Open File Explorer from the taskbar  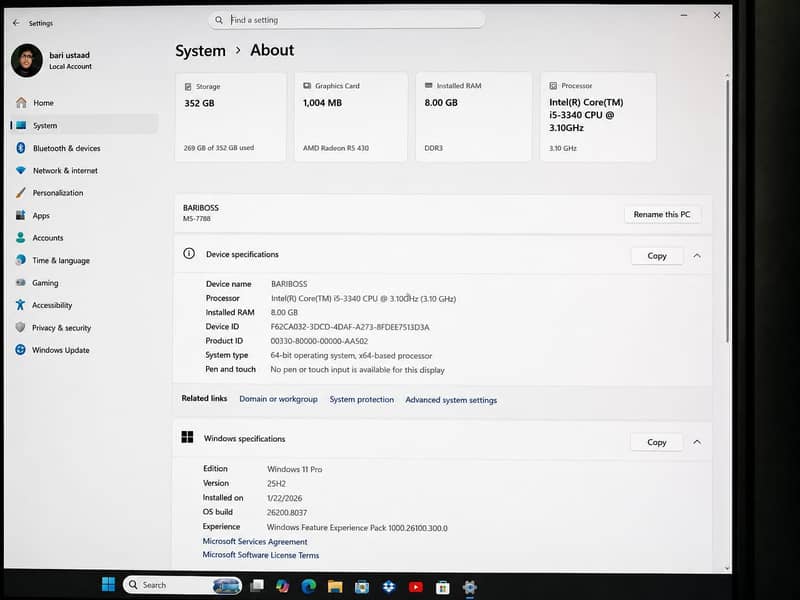(x=335, y=587)
